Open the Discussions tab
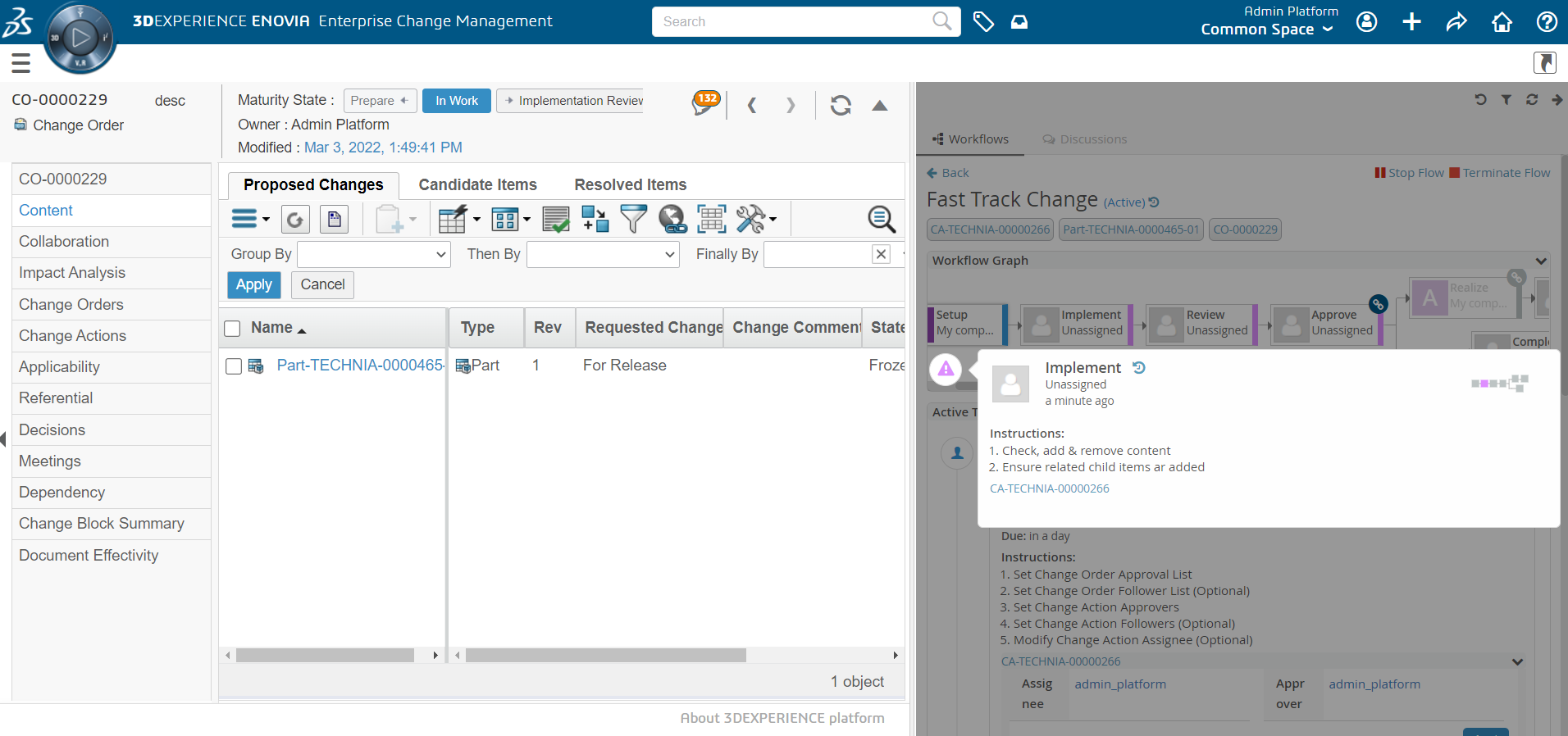1568x736 pixels. pos(1085,139)
